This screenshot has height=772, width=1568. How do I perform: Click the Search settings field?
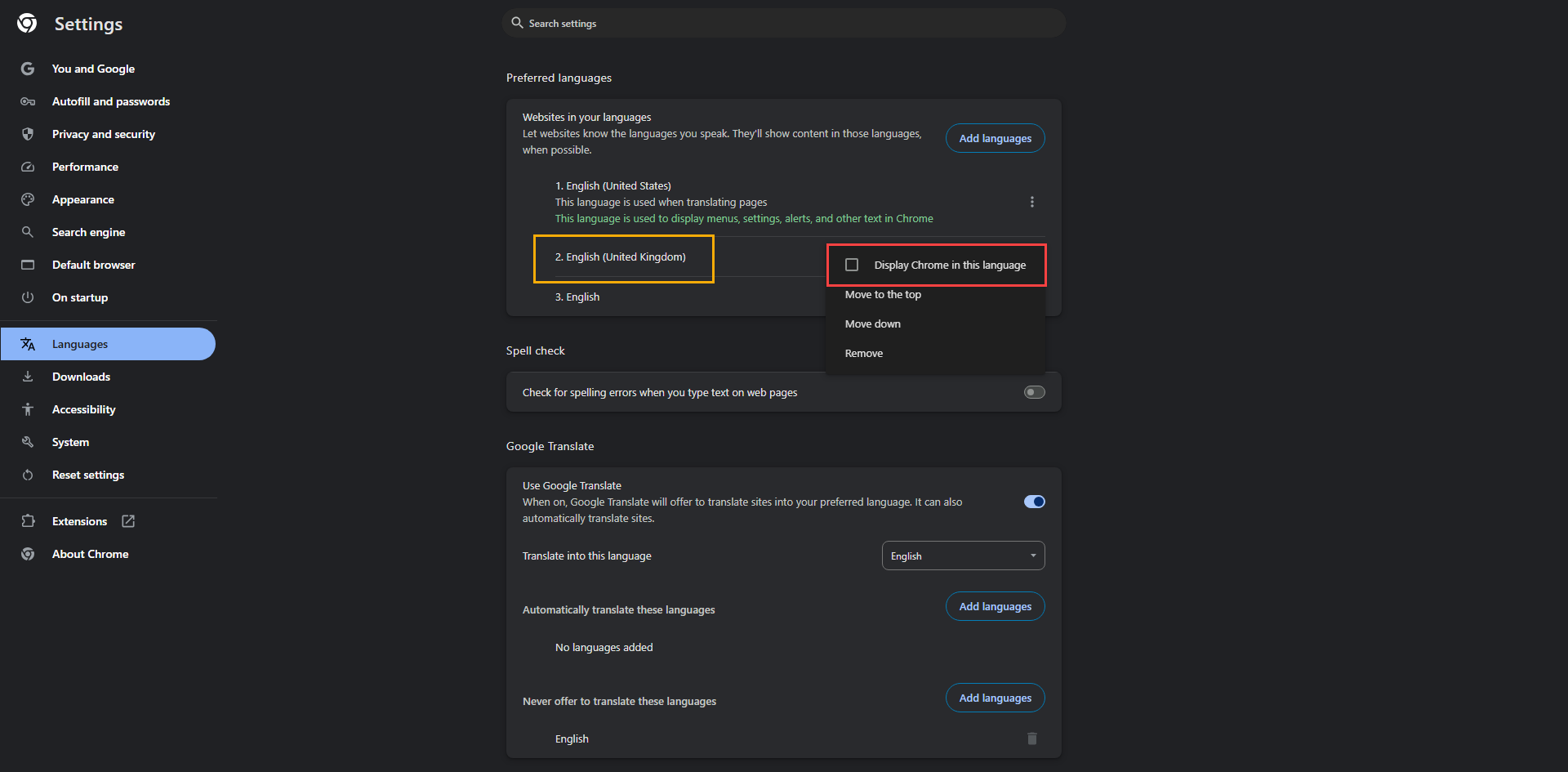click(x=784, y=23)
